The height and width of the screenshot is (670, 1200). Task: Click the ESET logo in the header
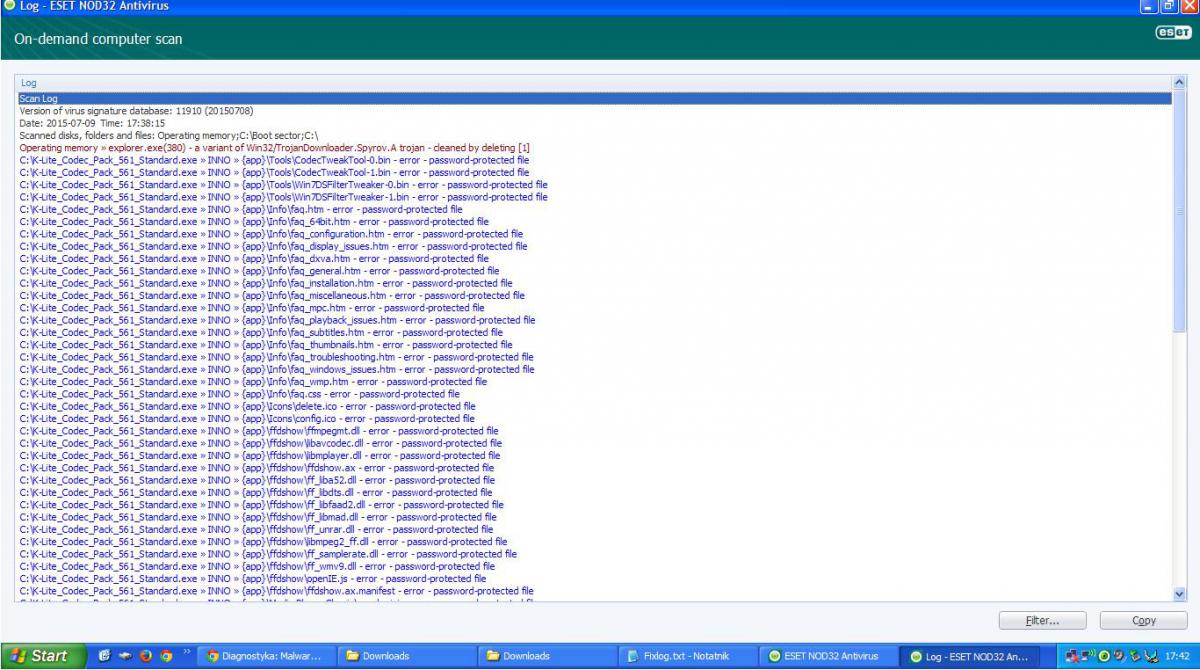click(x=1173, y=32)
